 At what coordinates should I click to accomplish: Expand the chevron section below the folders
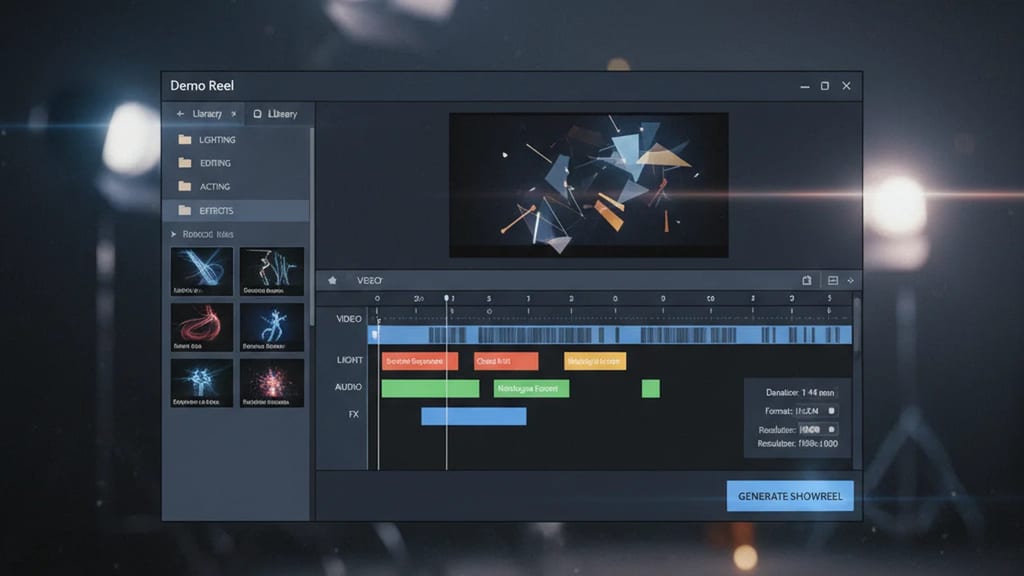tap(174, 234)
